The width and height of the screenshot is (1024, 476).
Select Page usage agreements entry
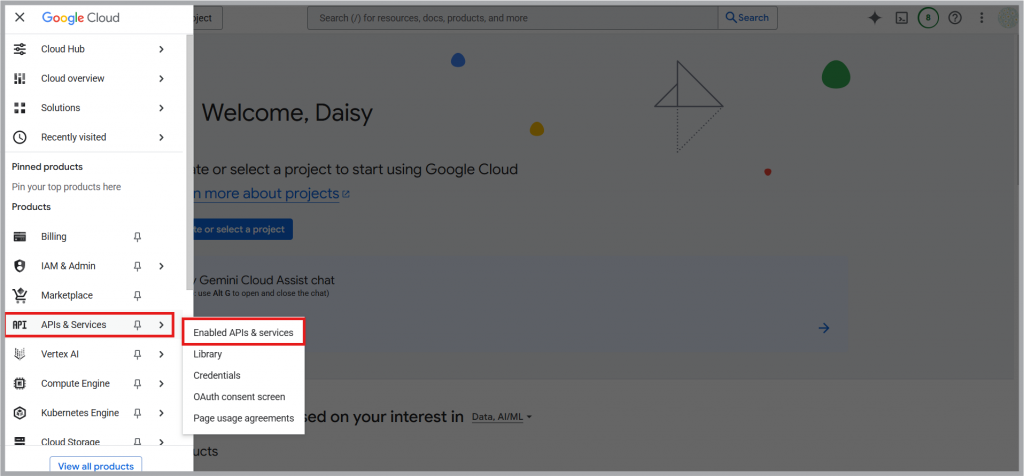click(244, 418)
